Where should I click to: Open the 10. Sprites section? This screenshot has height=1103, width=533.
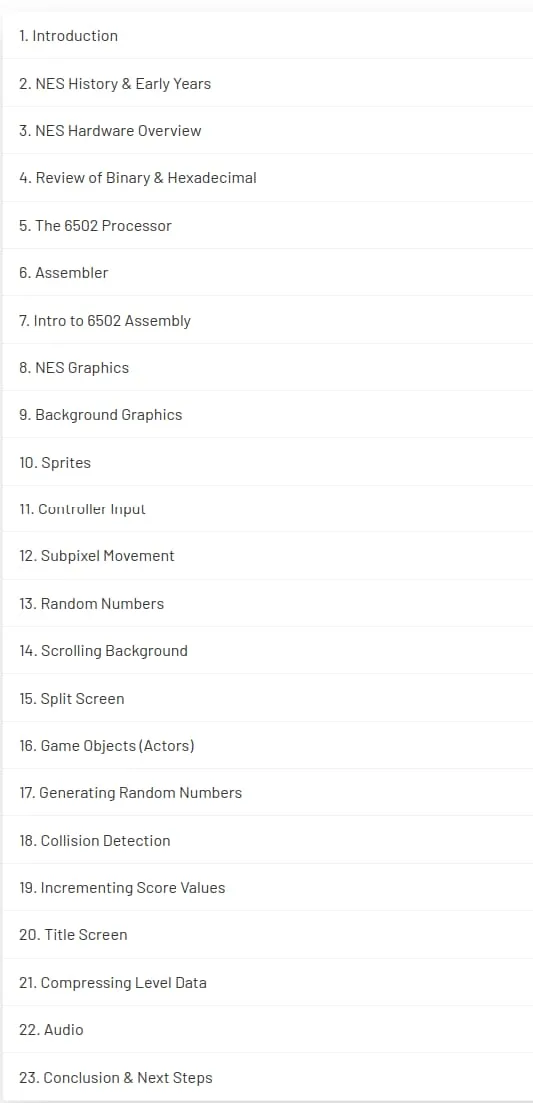pos(267,462)
